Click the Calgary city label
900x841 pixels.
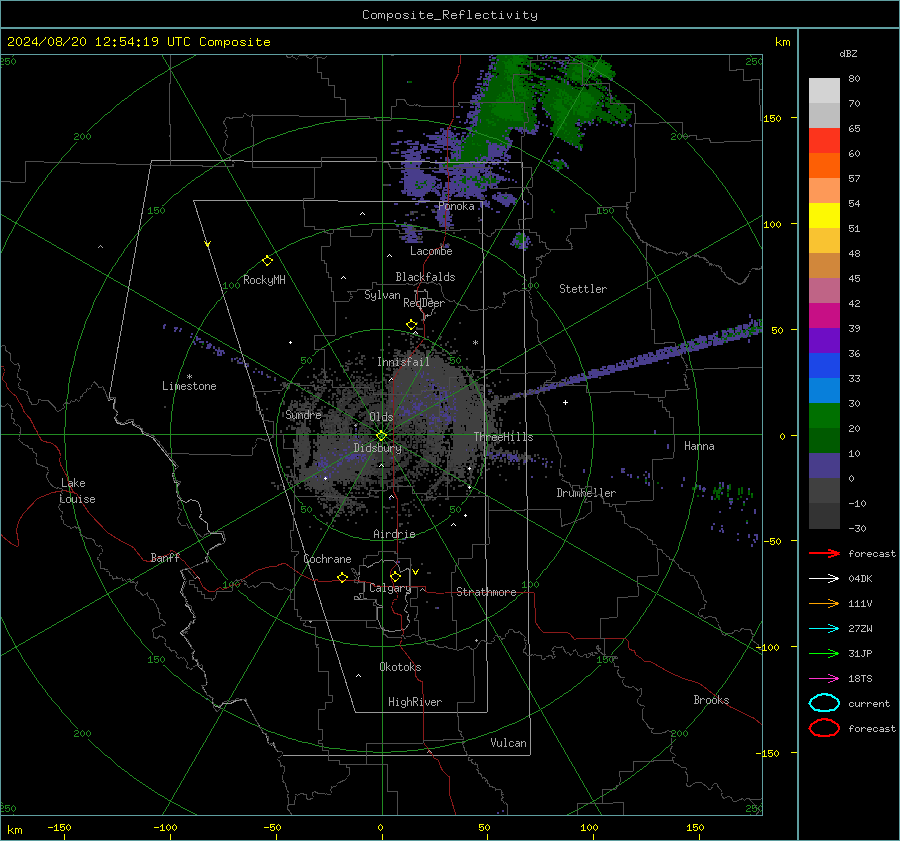click(390, 588)
